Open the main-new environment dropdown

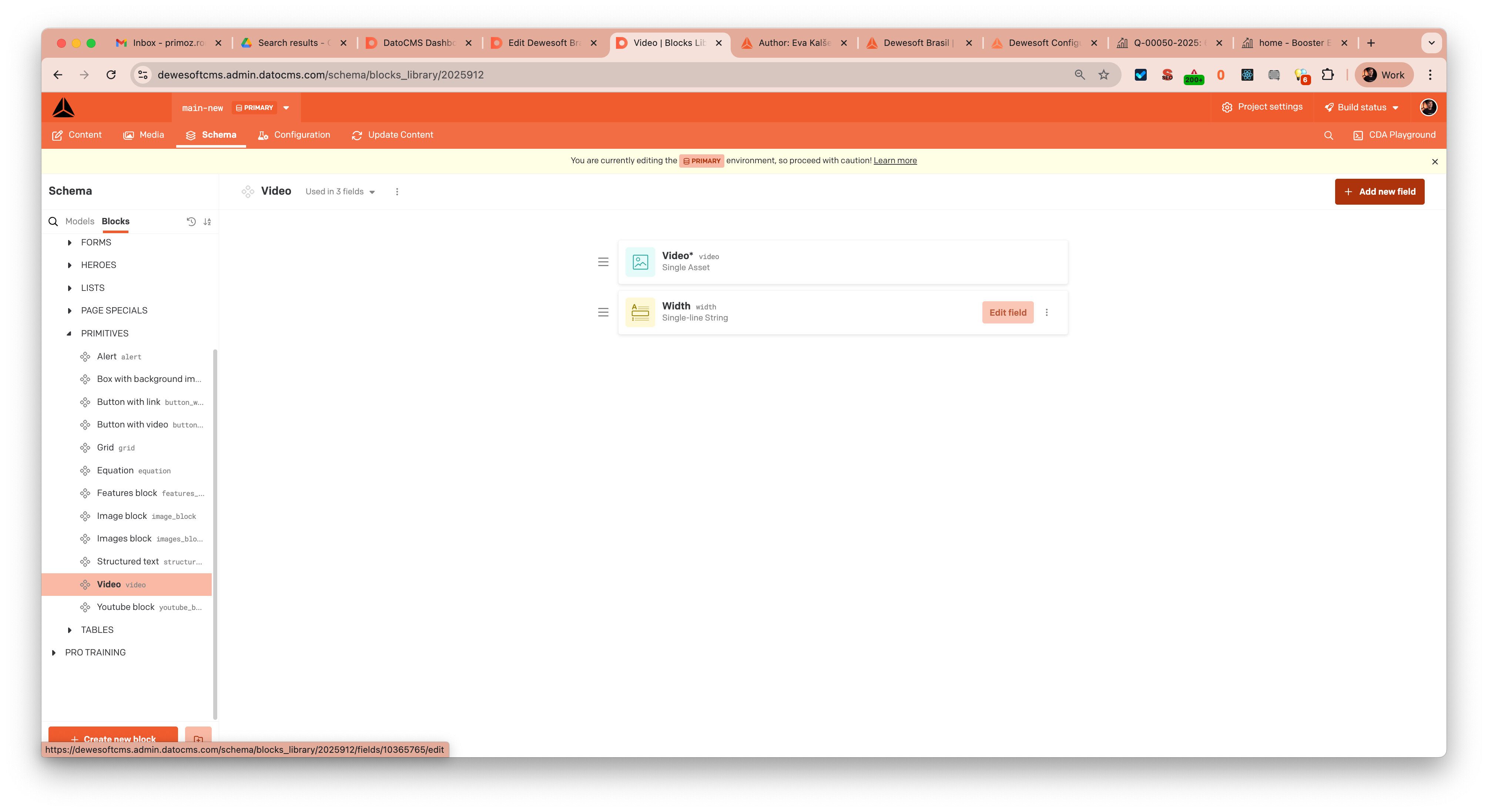(286, 108)
